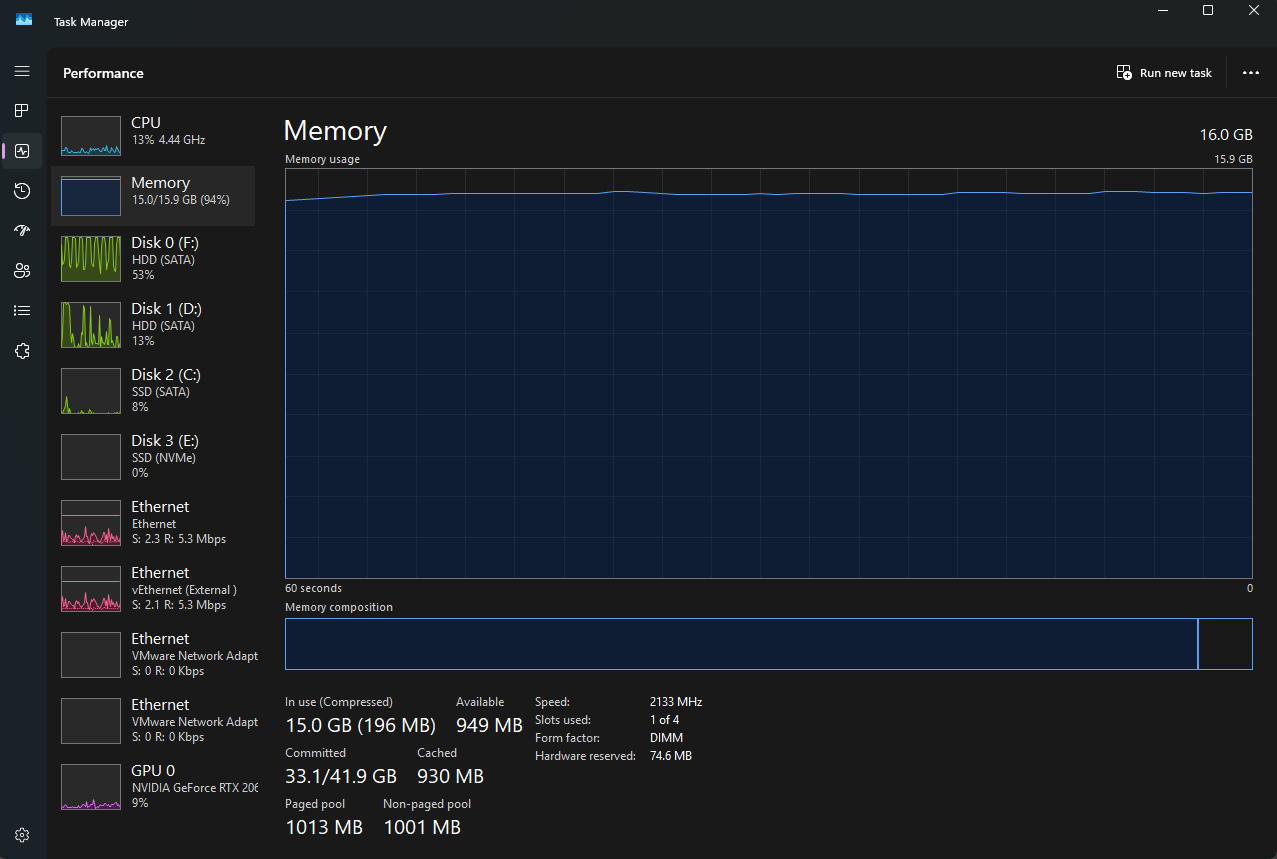
Task: Minimize the Task Manager window
Action: pyautogui.click(x=1162, y=10)
